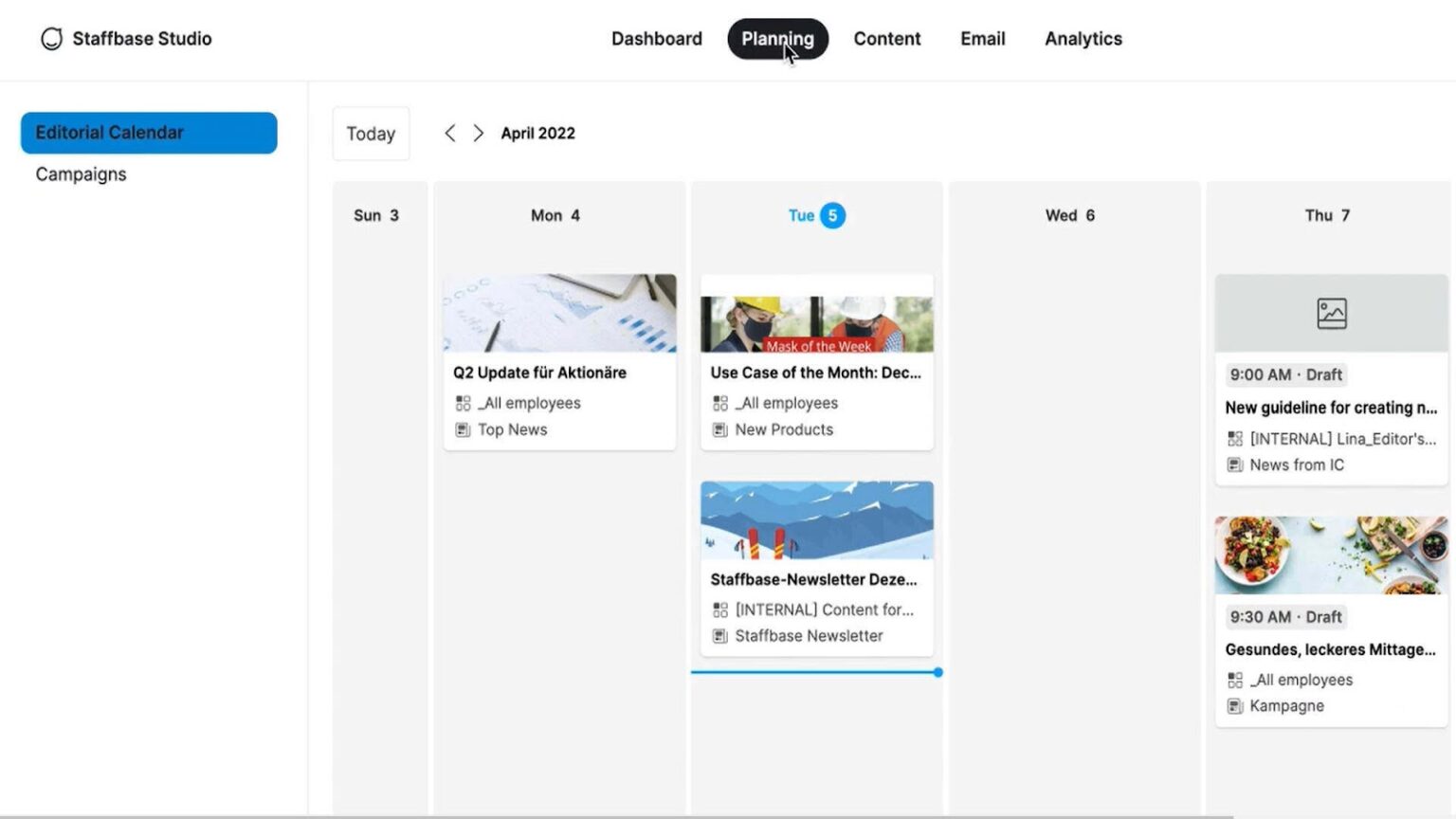1456x819 pixels.
Task: Switch to the Analytics tab
Action: [1083, 39]
